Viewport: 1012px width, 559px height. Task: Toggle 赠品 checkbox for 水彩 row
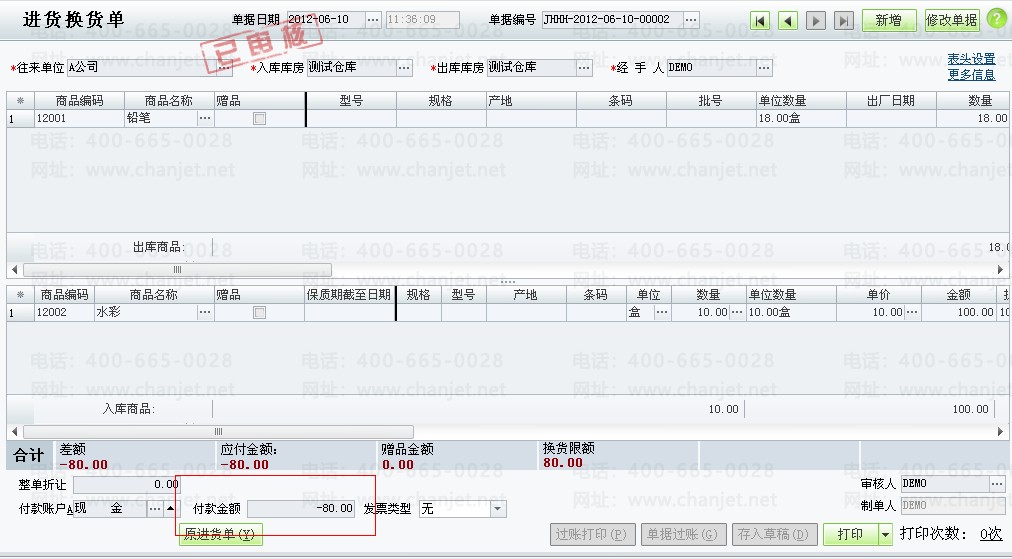pos(260,312)
